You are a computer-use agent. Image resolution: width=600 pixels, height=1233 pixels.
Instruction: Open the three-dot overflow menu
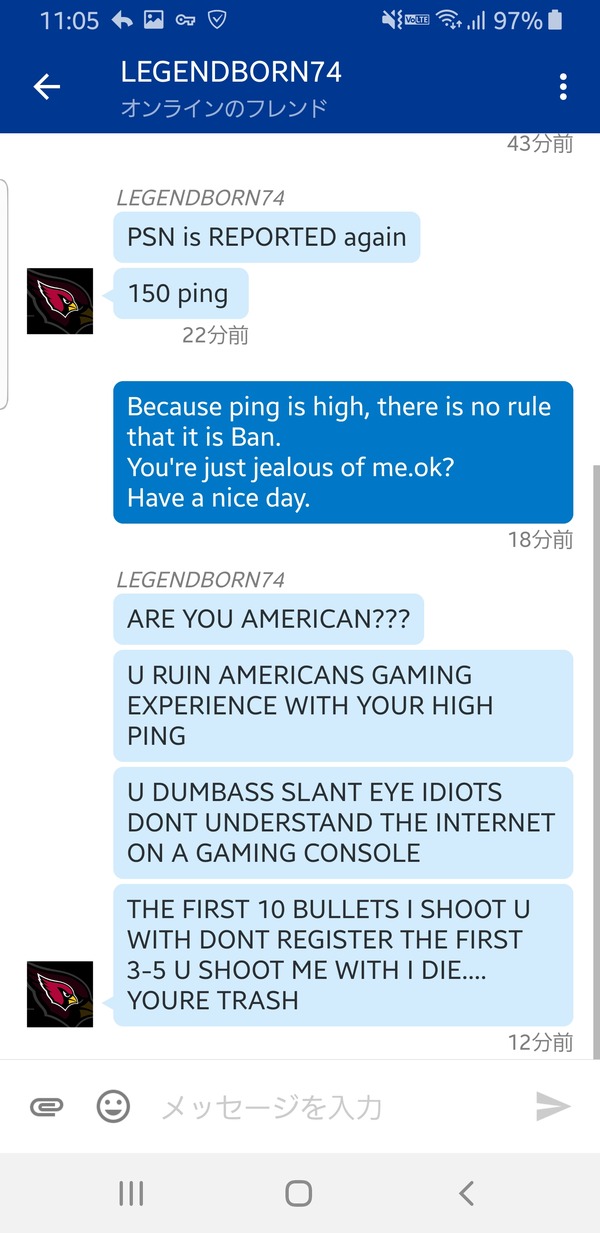(564, 87)
